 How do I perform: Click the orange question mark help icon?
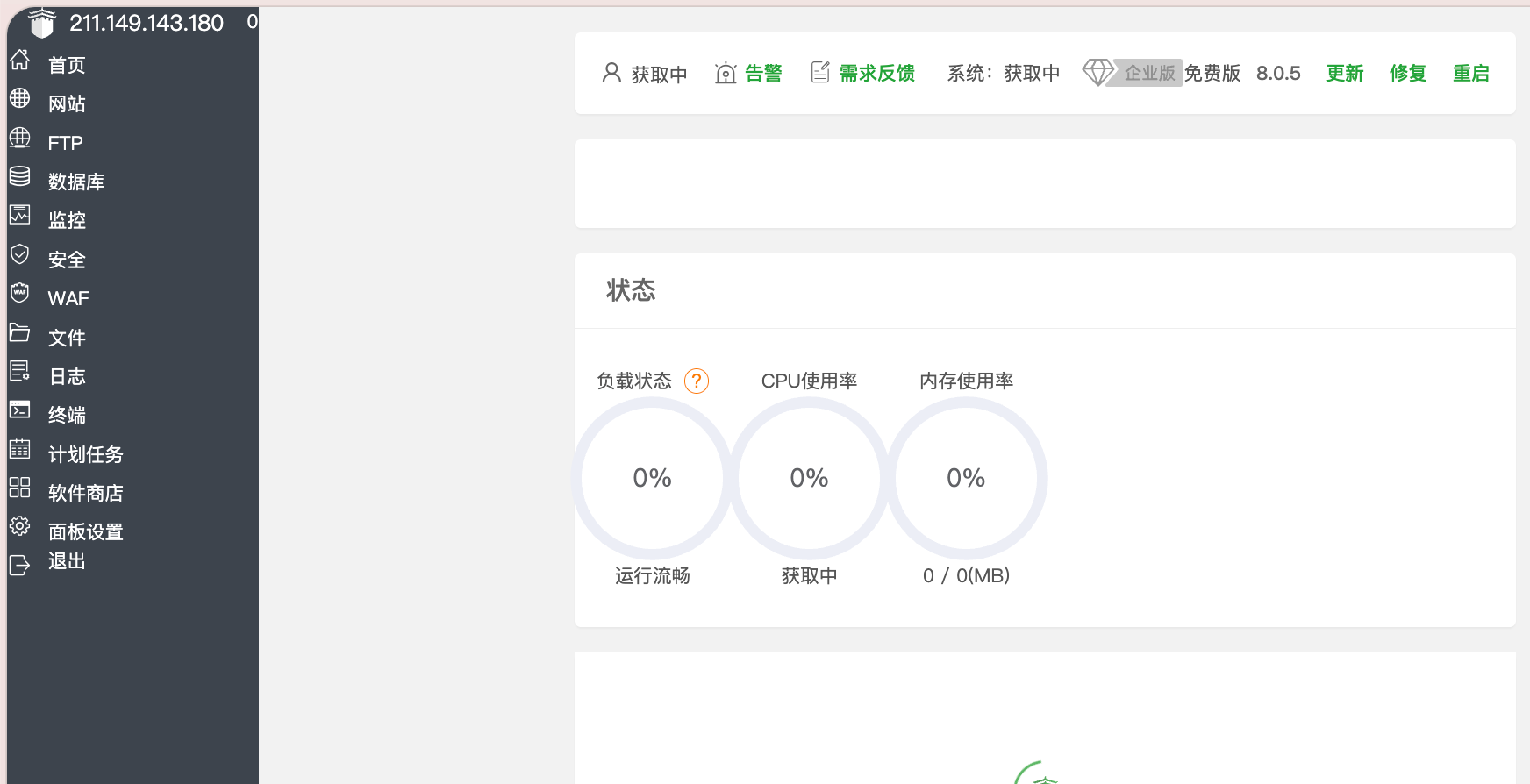pos(697,381)
